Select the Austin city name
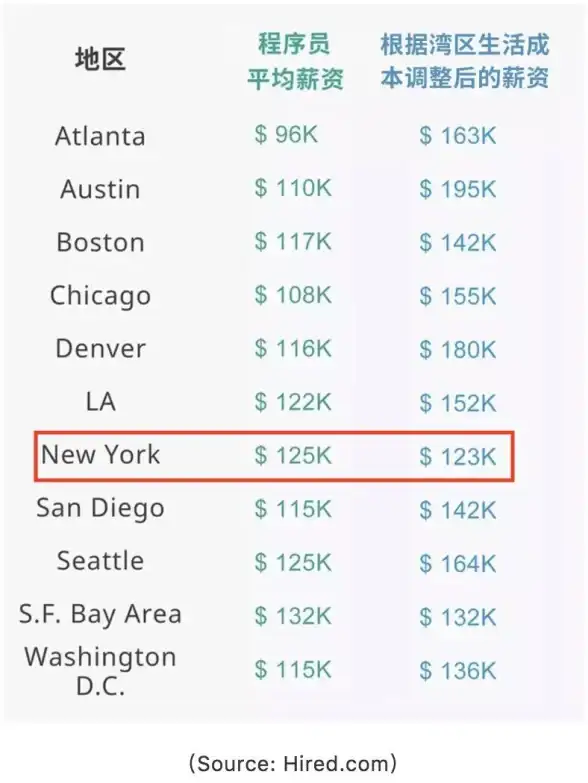588x783 pixels. 100,189
